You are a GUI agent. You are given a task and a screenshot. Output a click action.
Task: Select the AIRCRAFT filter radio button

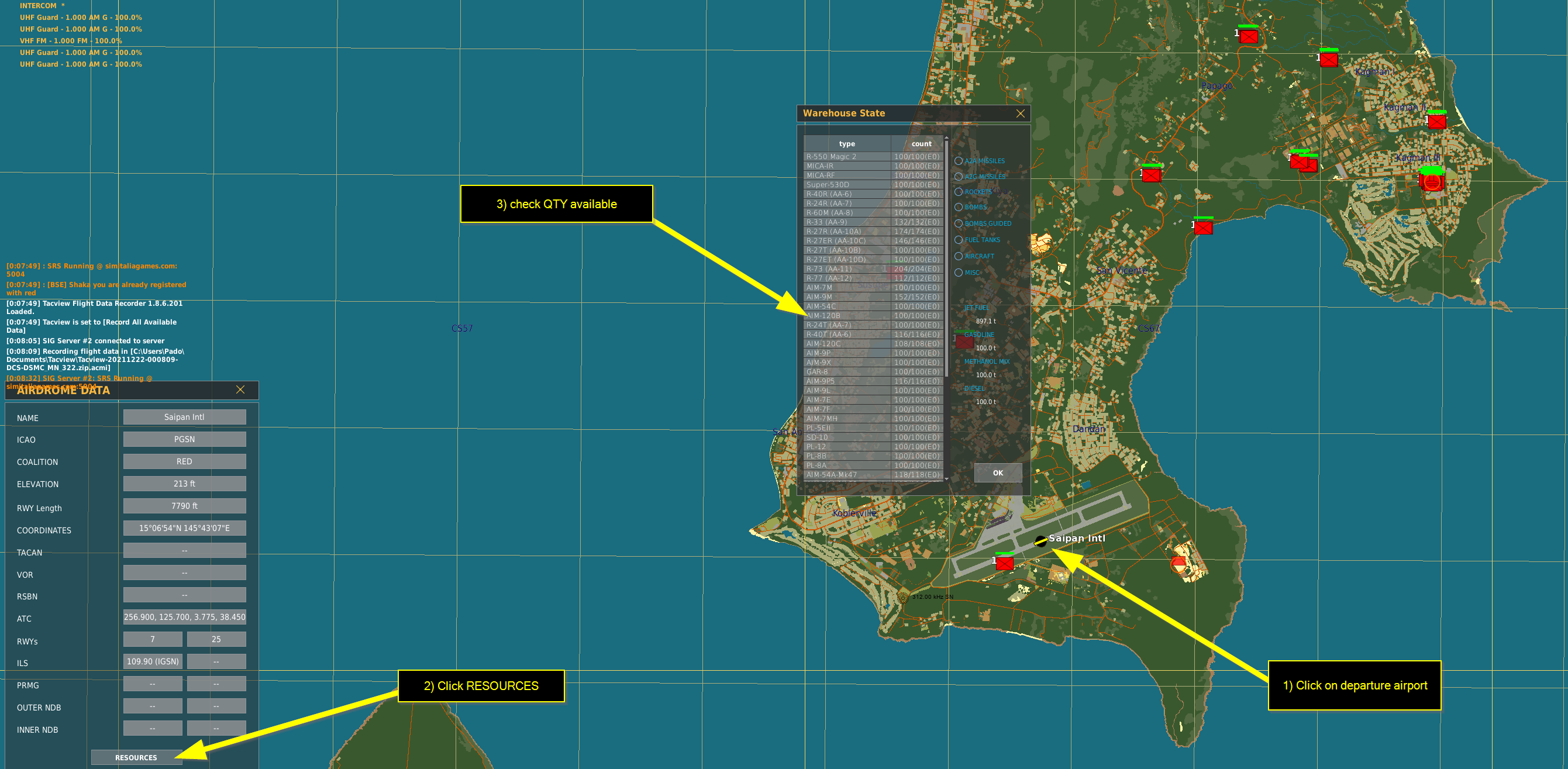[x=959, y=256]
